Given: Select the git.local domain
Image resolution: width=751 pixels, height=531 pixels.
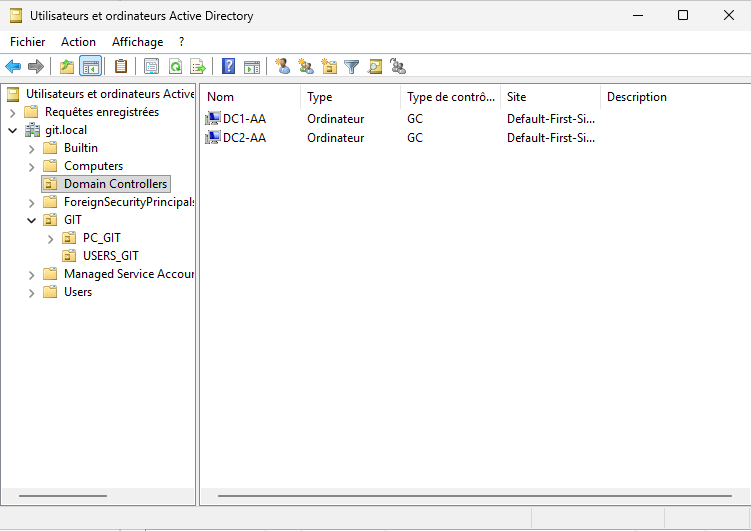Looking at the screenshot, I should point(66,130).
